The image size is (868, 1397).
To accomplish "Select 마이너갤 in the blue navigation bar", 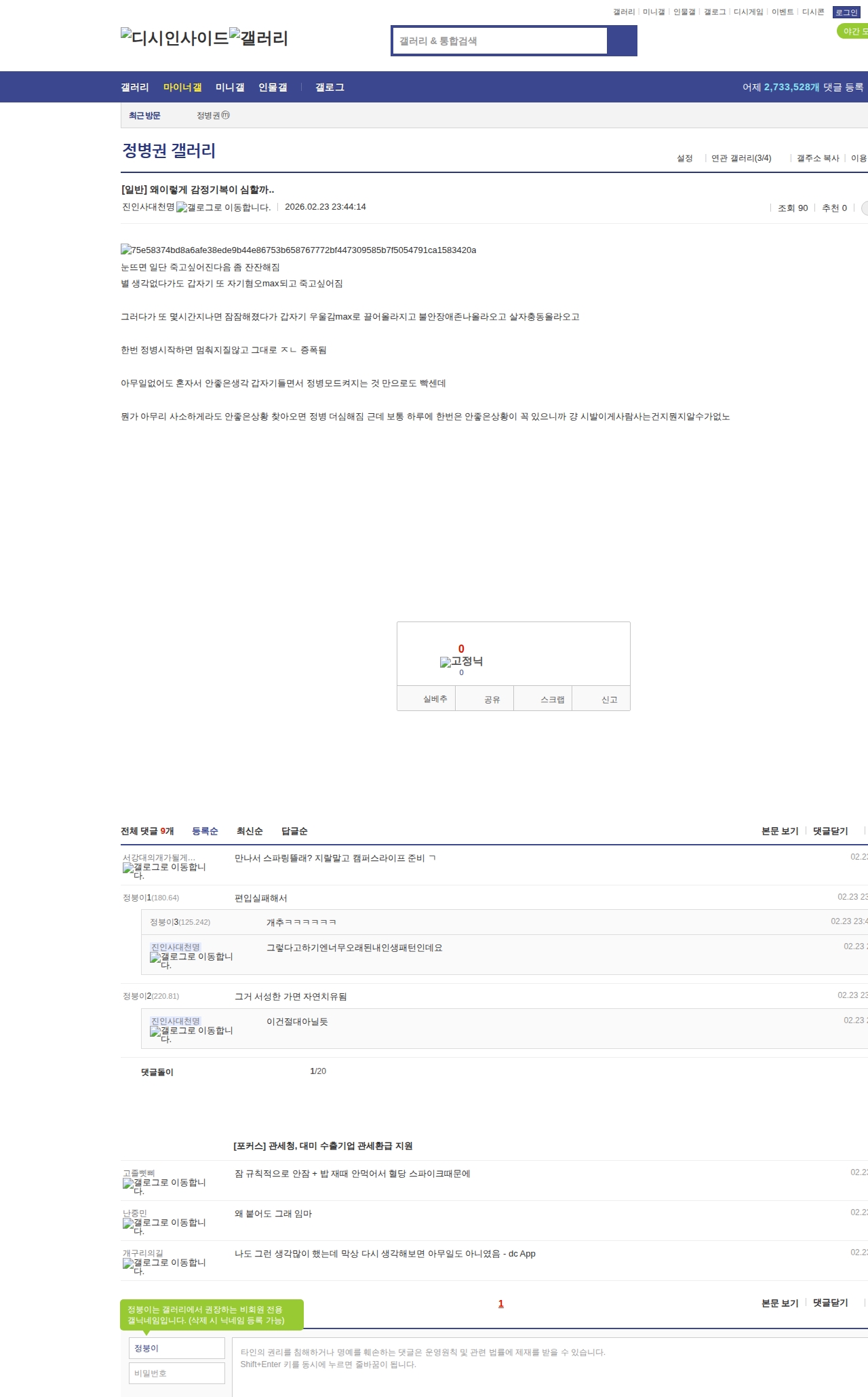I will click(182, 88).
